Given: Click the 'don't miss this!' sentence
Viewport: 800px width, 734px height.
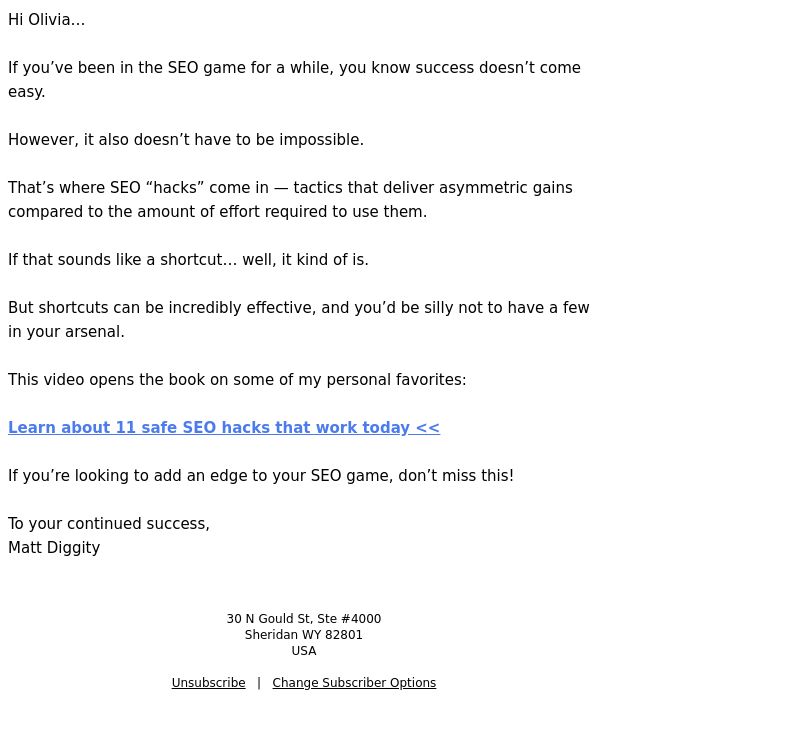Looking at the screenshot, I should pos(261,476).
